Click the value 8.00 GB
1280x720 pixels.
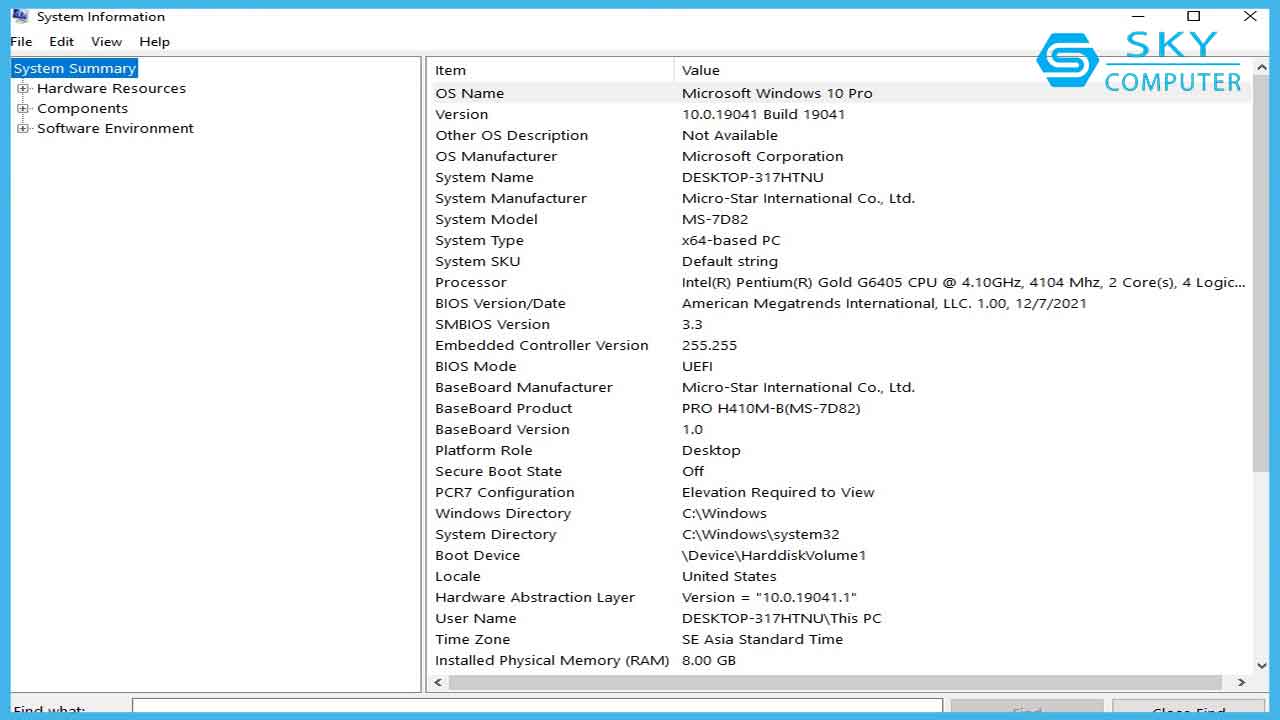(x=708, y=660)
